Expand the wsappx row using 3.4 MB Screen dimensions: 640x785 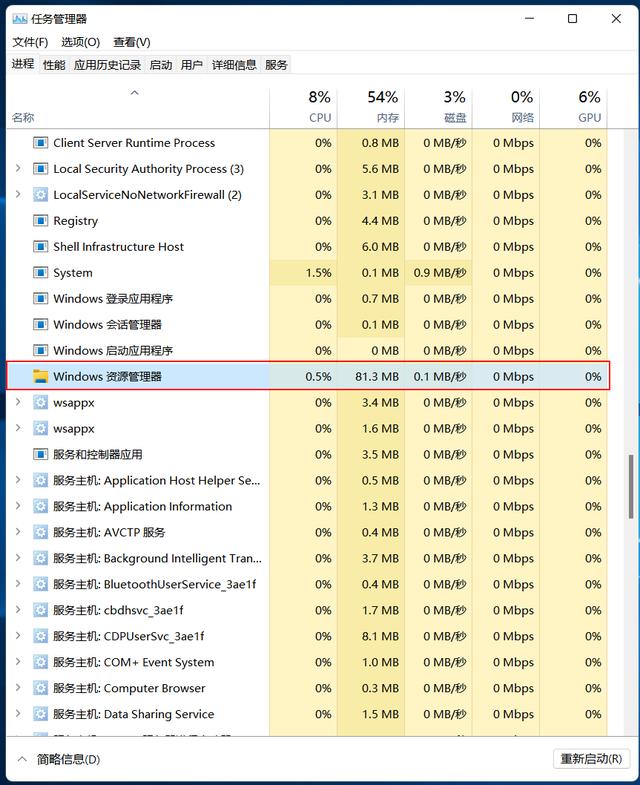tap(19, 402)
